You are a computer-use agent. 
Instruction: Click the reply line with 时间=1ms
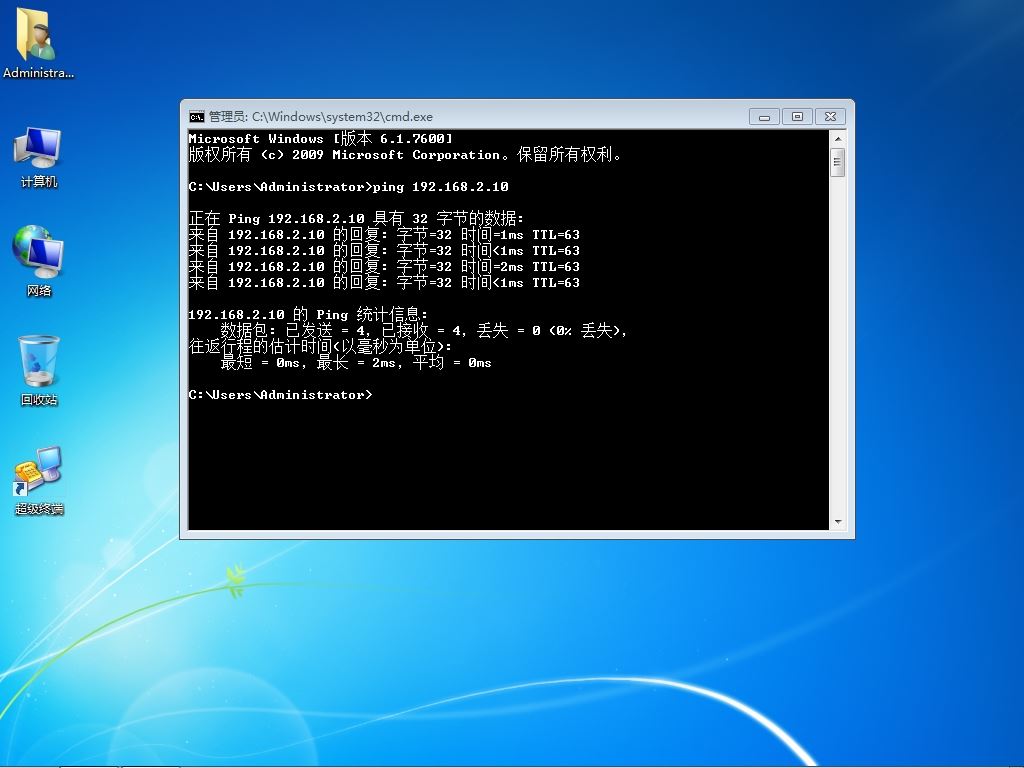(x=384, y=234)
